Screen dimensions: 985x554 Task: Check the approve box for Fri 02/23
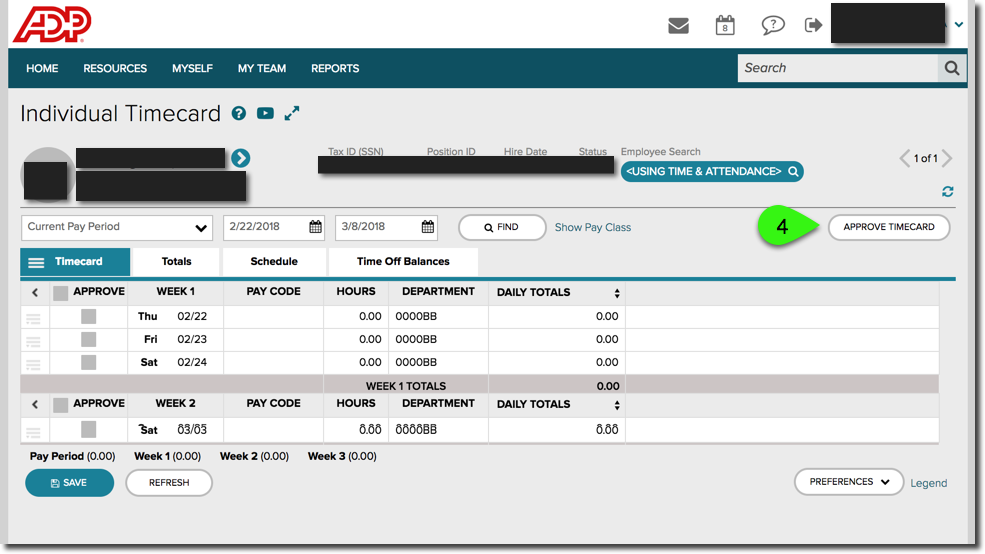pyautogui.click(x=89, y=339)
